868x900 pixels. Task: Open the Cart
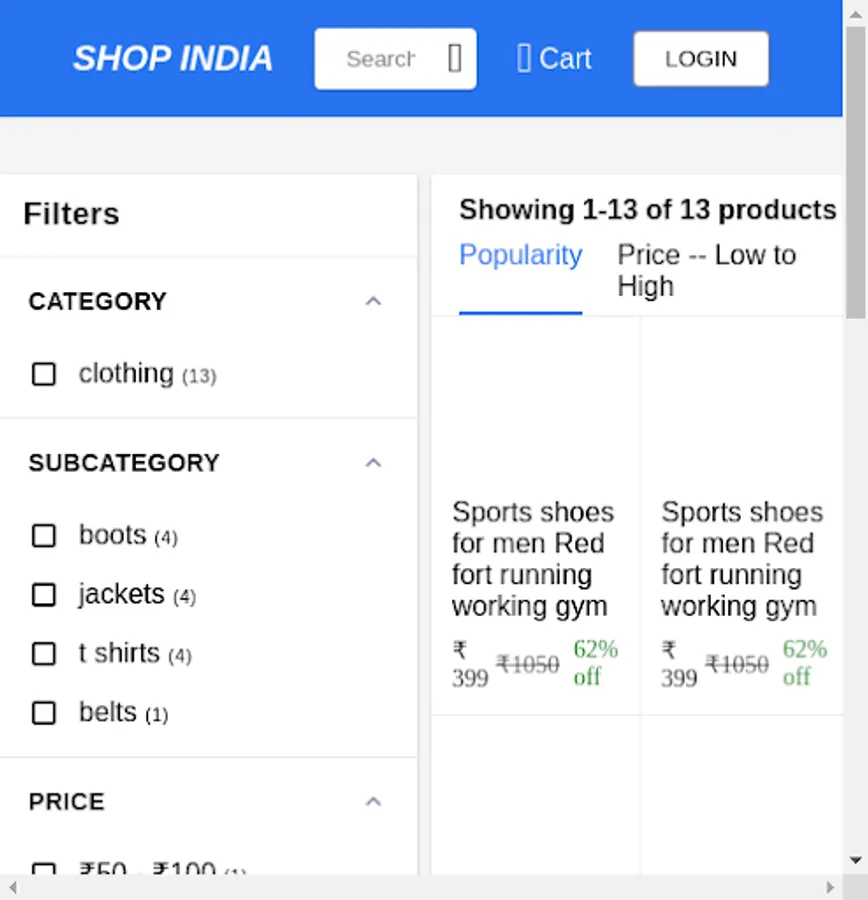click(x=553, y=58)
